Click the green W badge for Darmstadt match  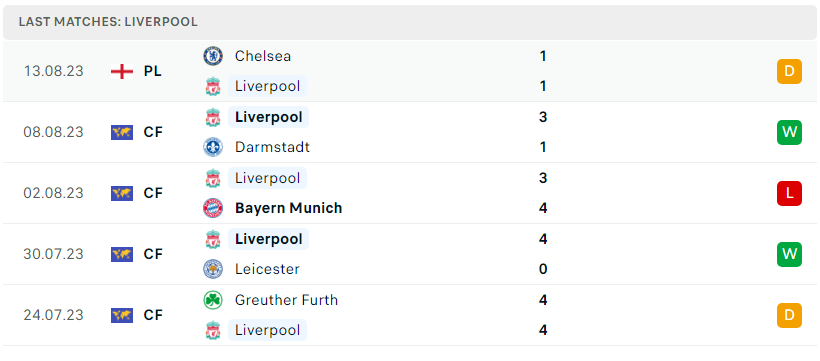pyautogui.click(x=789, y=132)
